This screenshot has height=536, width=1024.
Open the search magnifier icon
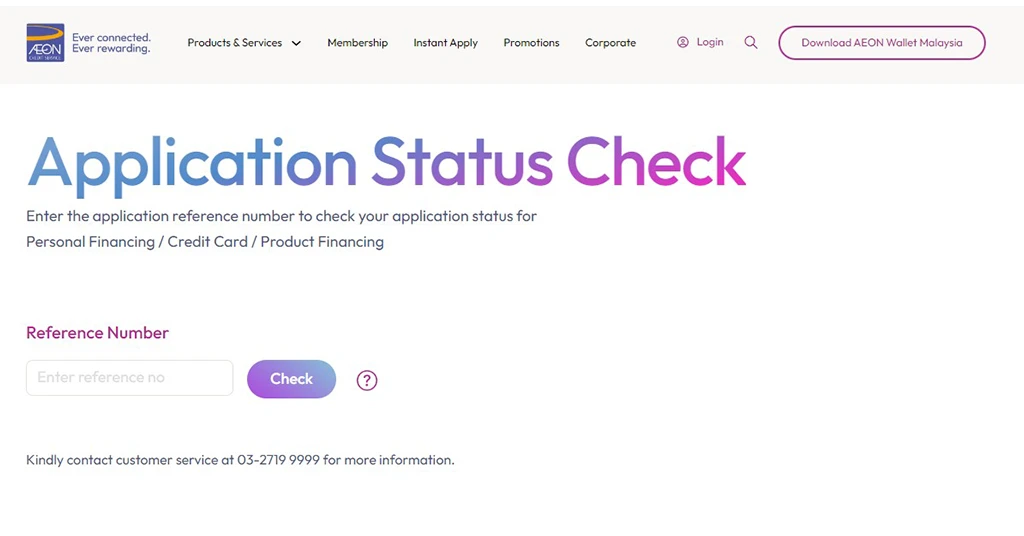point(751,42)
